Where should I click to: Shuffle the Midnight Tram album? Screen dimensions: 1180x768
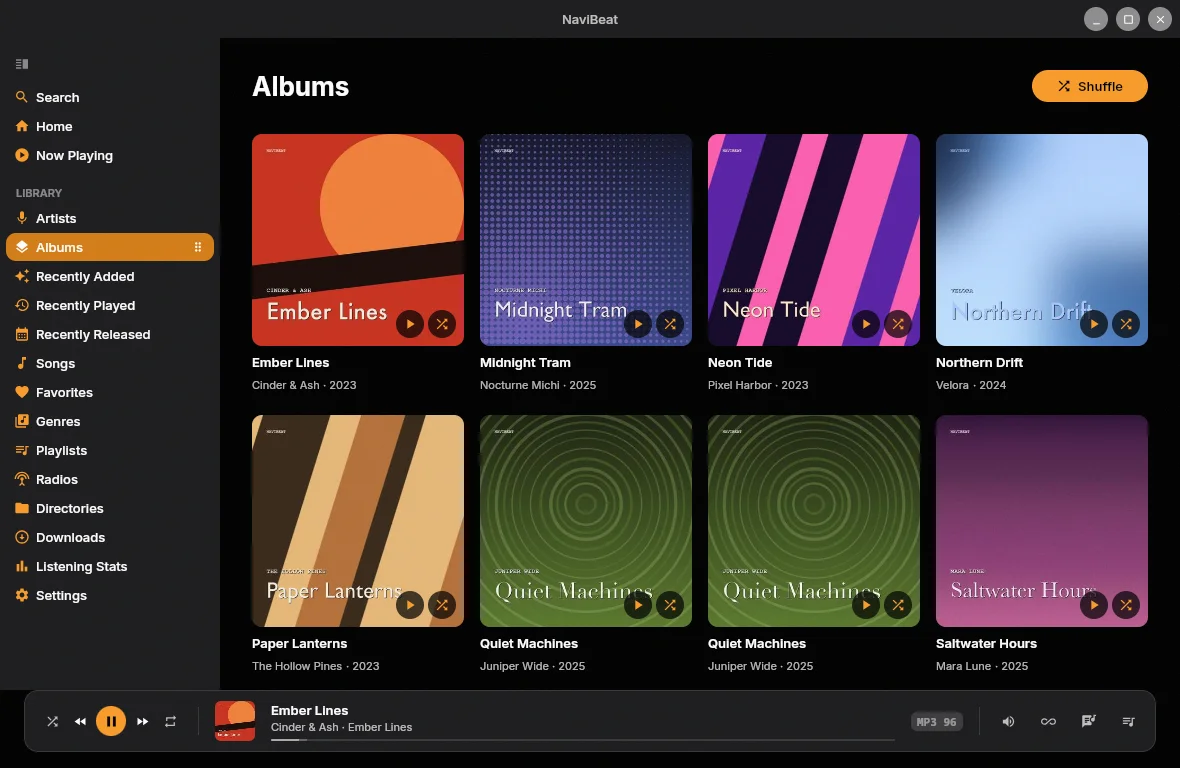coord(670,324)
